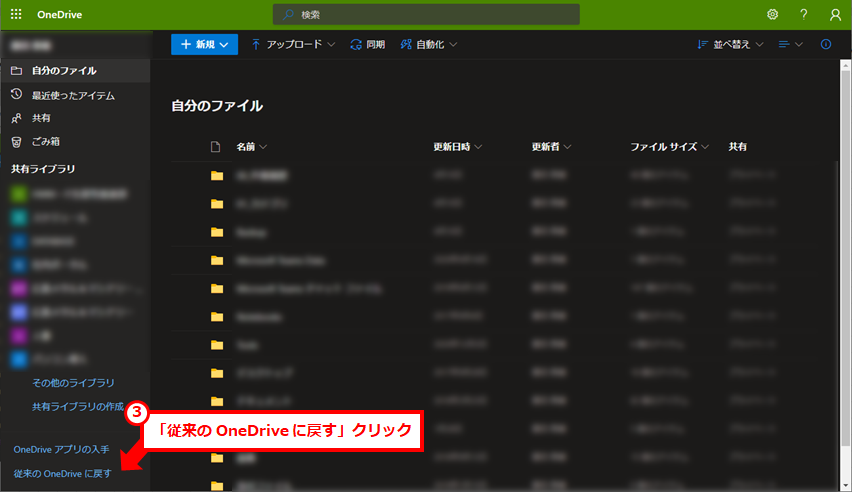The width and height of the screenshot is (852, 492).
Task: Click the scrollbar down arrow
Action: pyautogui.click(x=845, y=486)
